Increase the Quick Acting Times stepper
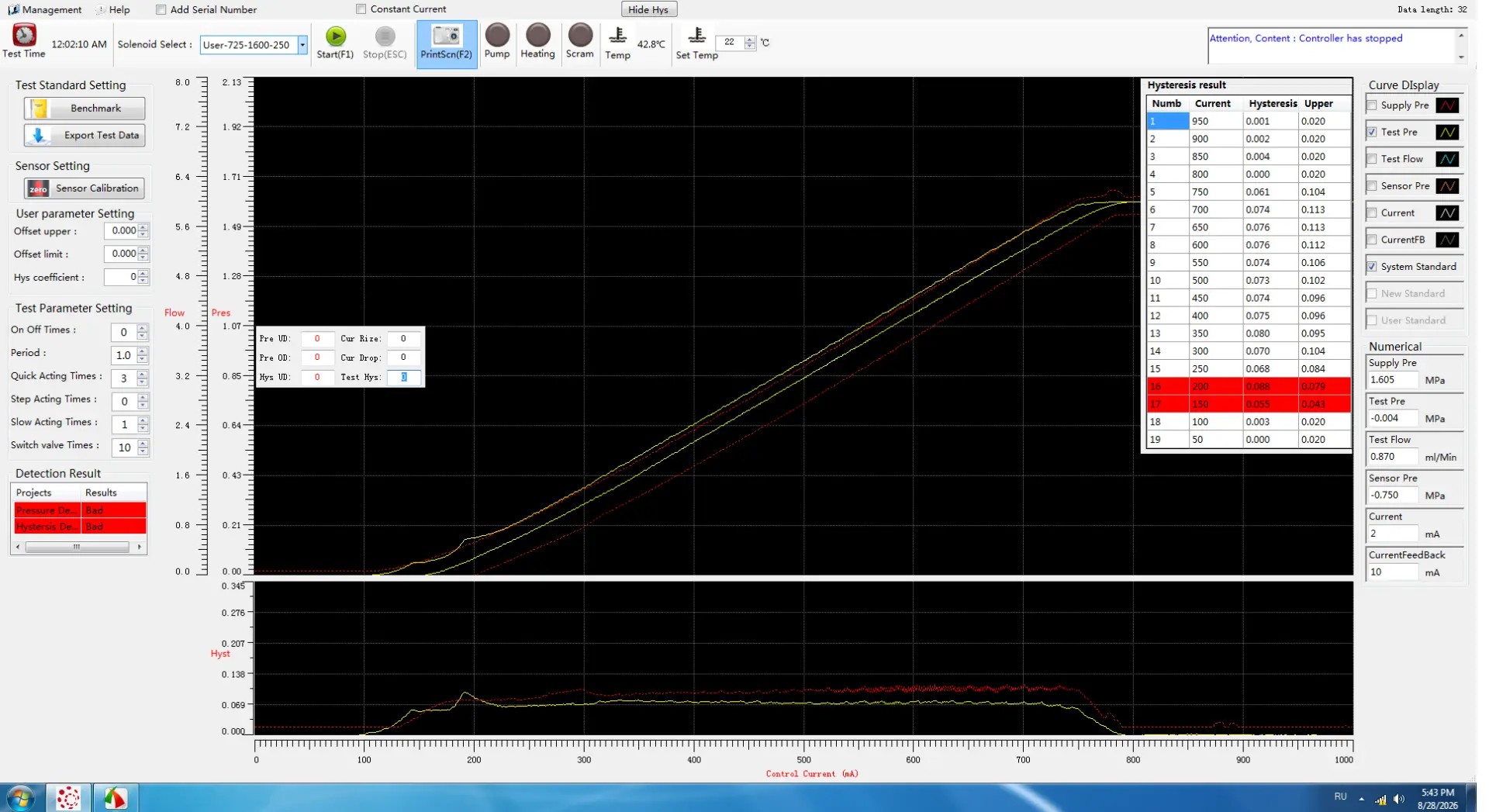Screen dimensions: 1489x812 tap(143, 375)
